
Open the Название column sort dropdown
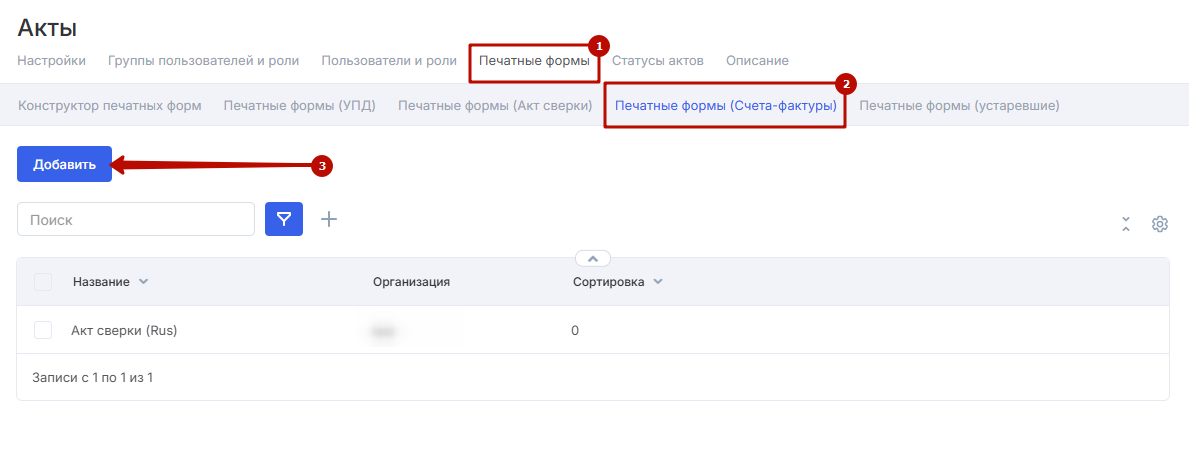pyautogui.click(x=143, y=282)
